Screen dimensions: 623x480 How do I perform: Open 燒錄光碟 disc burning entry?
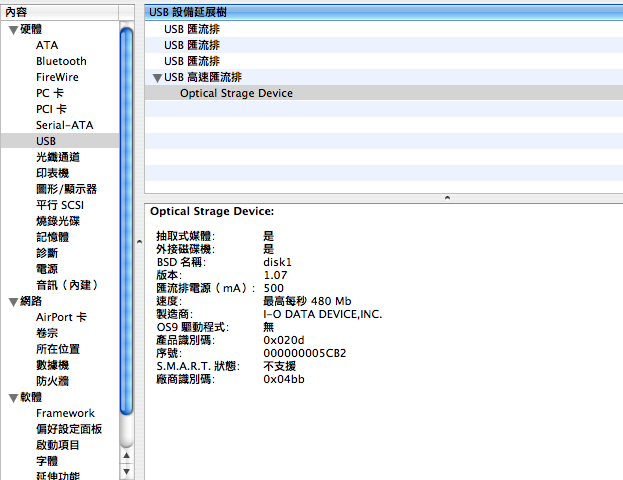point(58,221)
